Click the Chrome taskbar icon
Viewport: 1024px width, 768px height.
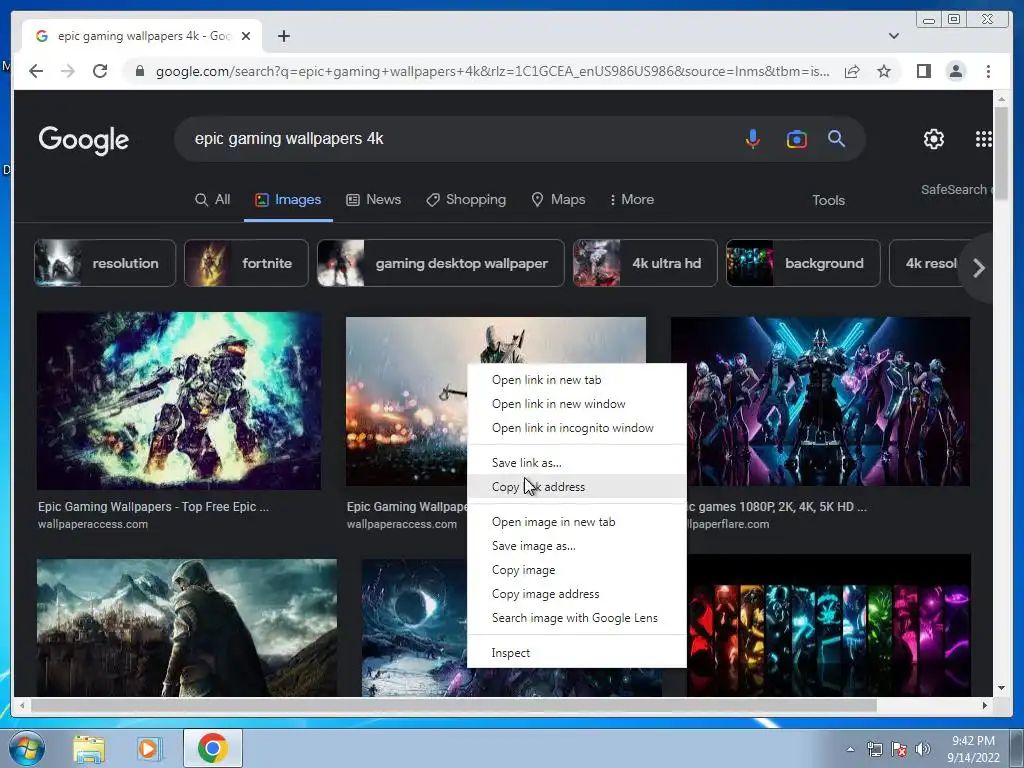point(212,748)
